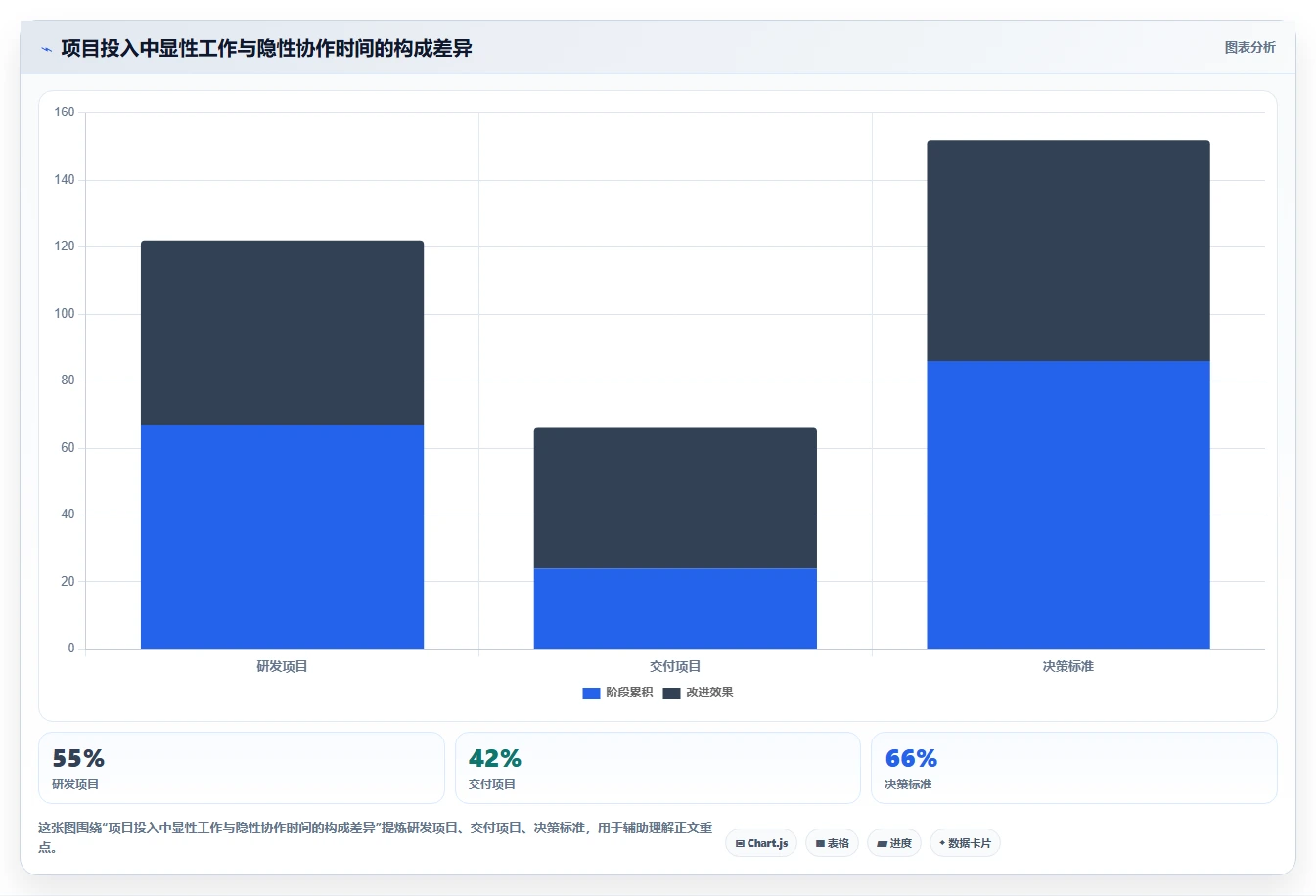Click the 研发项目 x-axis label
The image size is (1316, 896).
point(282,666)
